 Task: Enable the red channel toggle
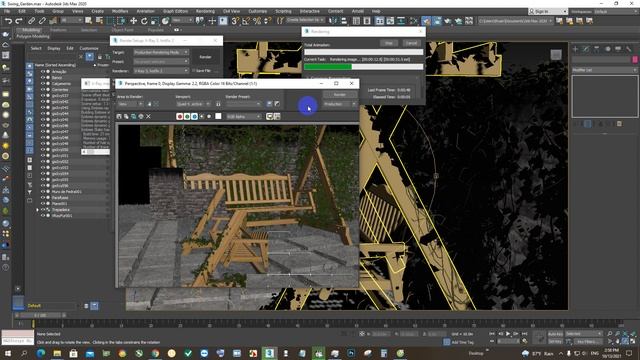pyautogui.click(x=180, y=116)
